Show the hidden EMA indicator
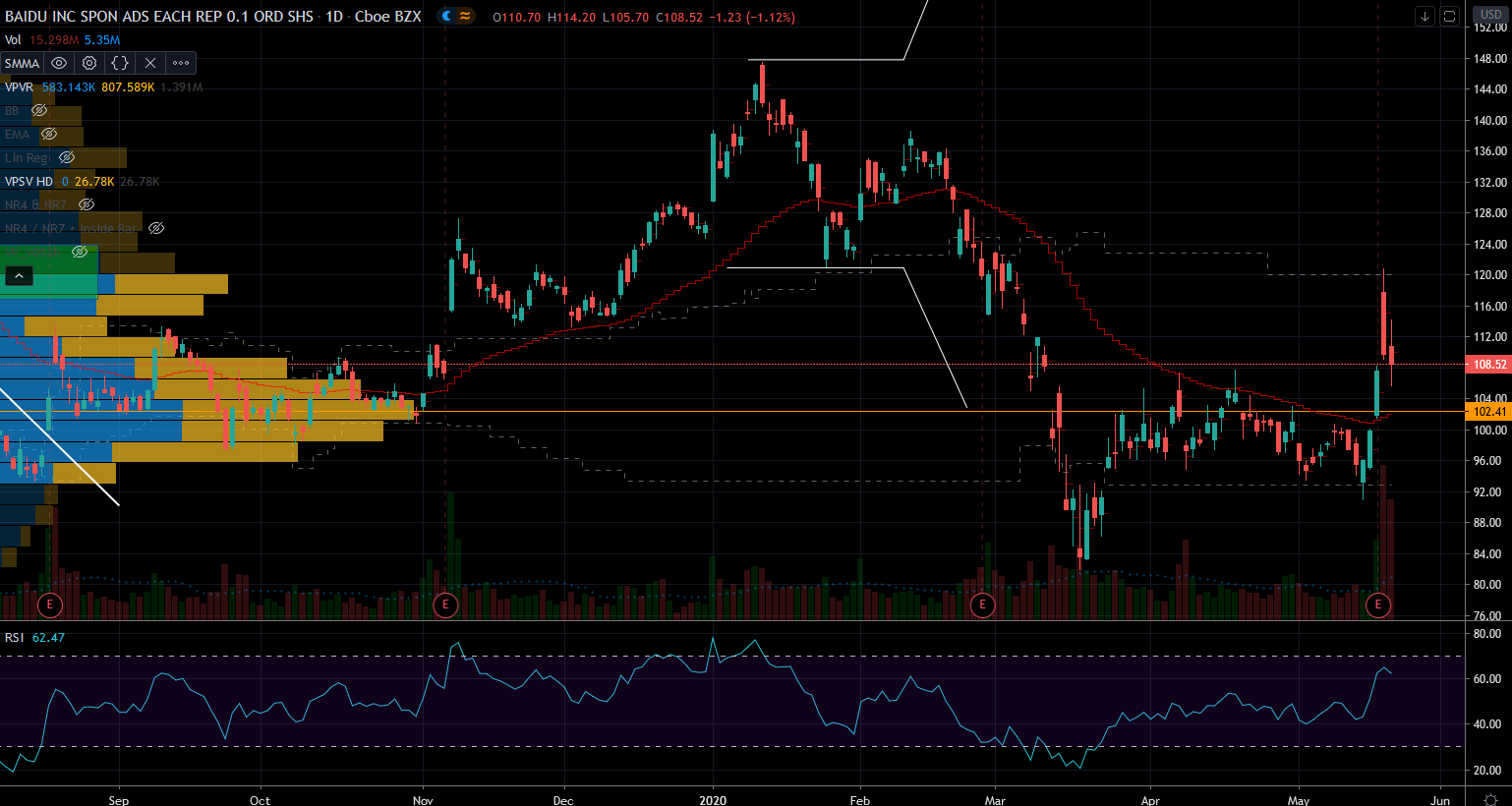The width and height of the screenshot is (1512, 806). click(x=49, y=135)
